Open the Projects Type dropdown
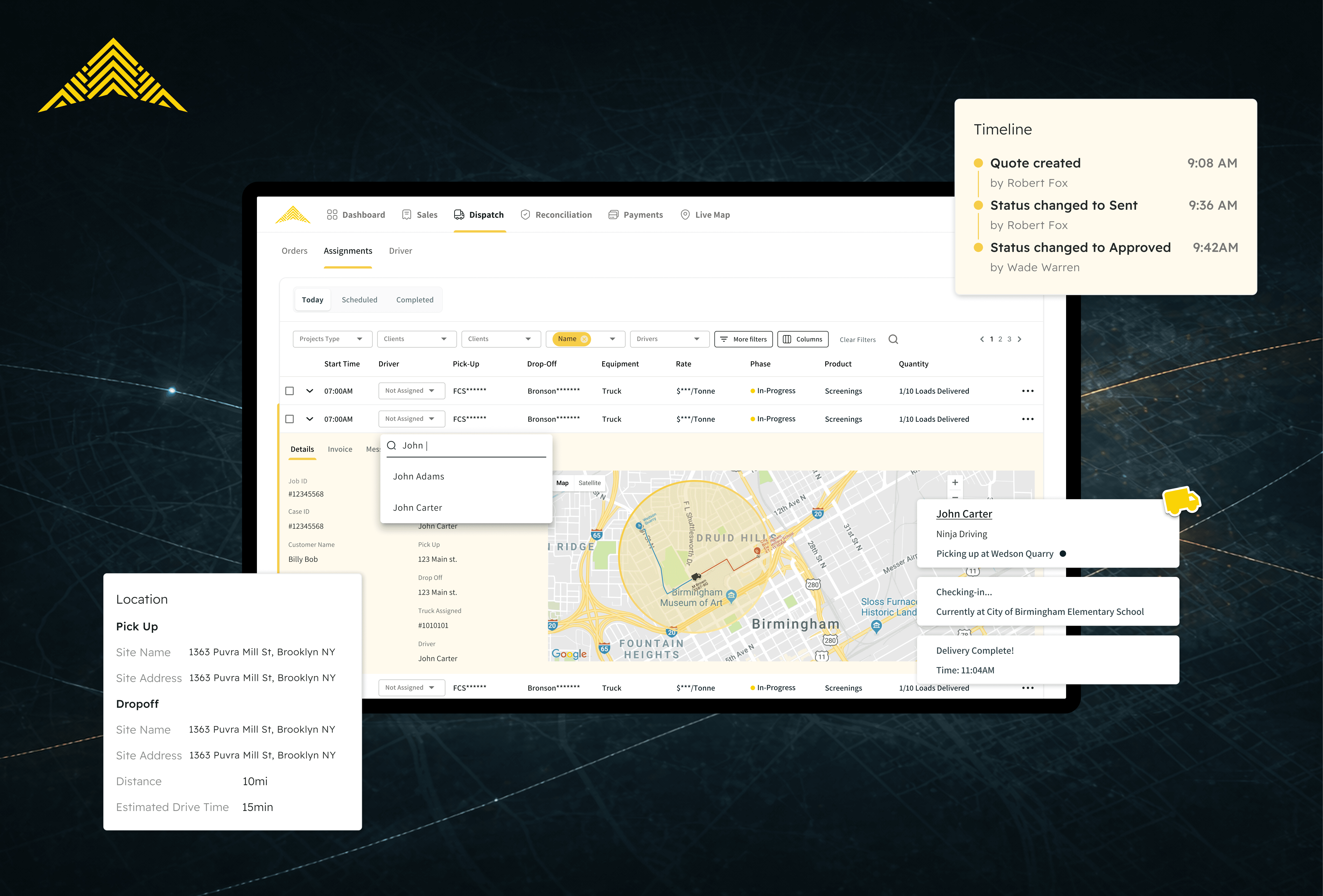Screen dimensions: 1323x896 (x=332, y=339)
